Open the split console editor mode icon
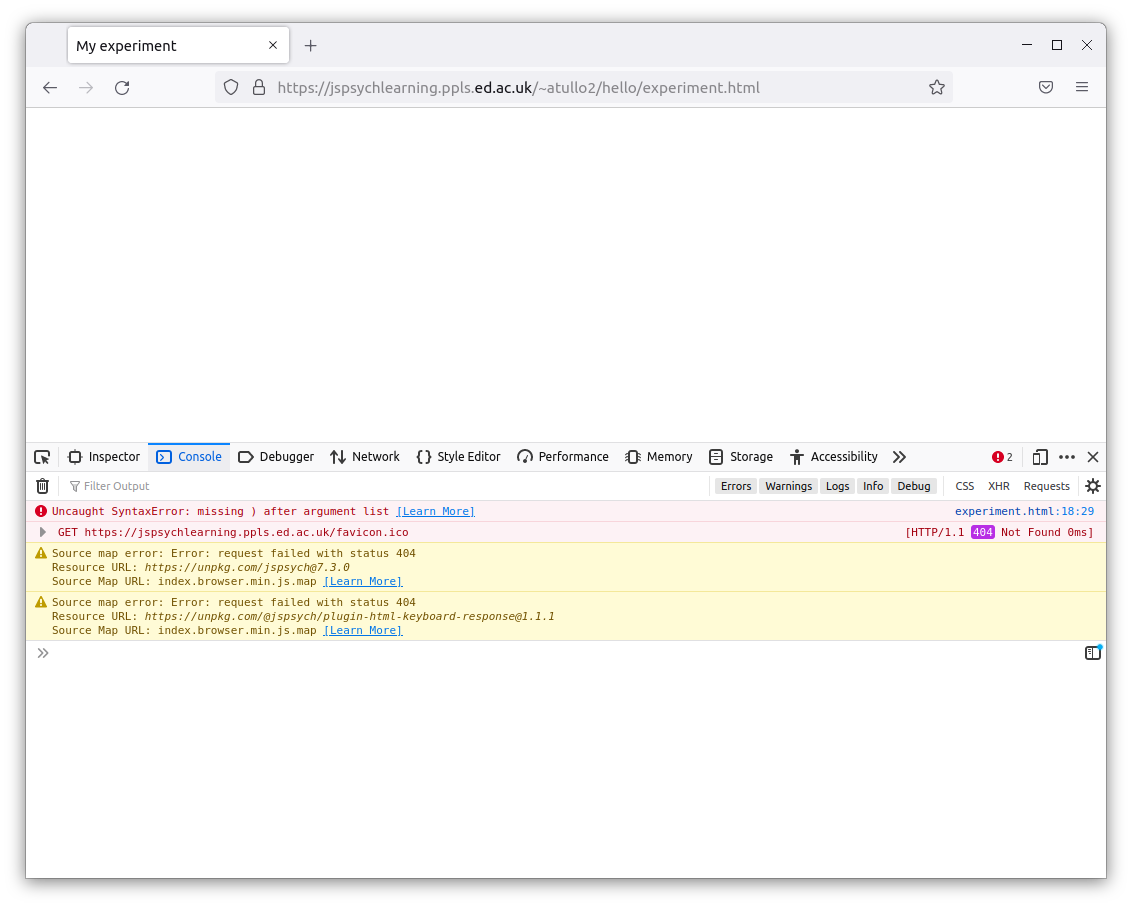The image size is (1132, 907). [x=1093, y=653]
